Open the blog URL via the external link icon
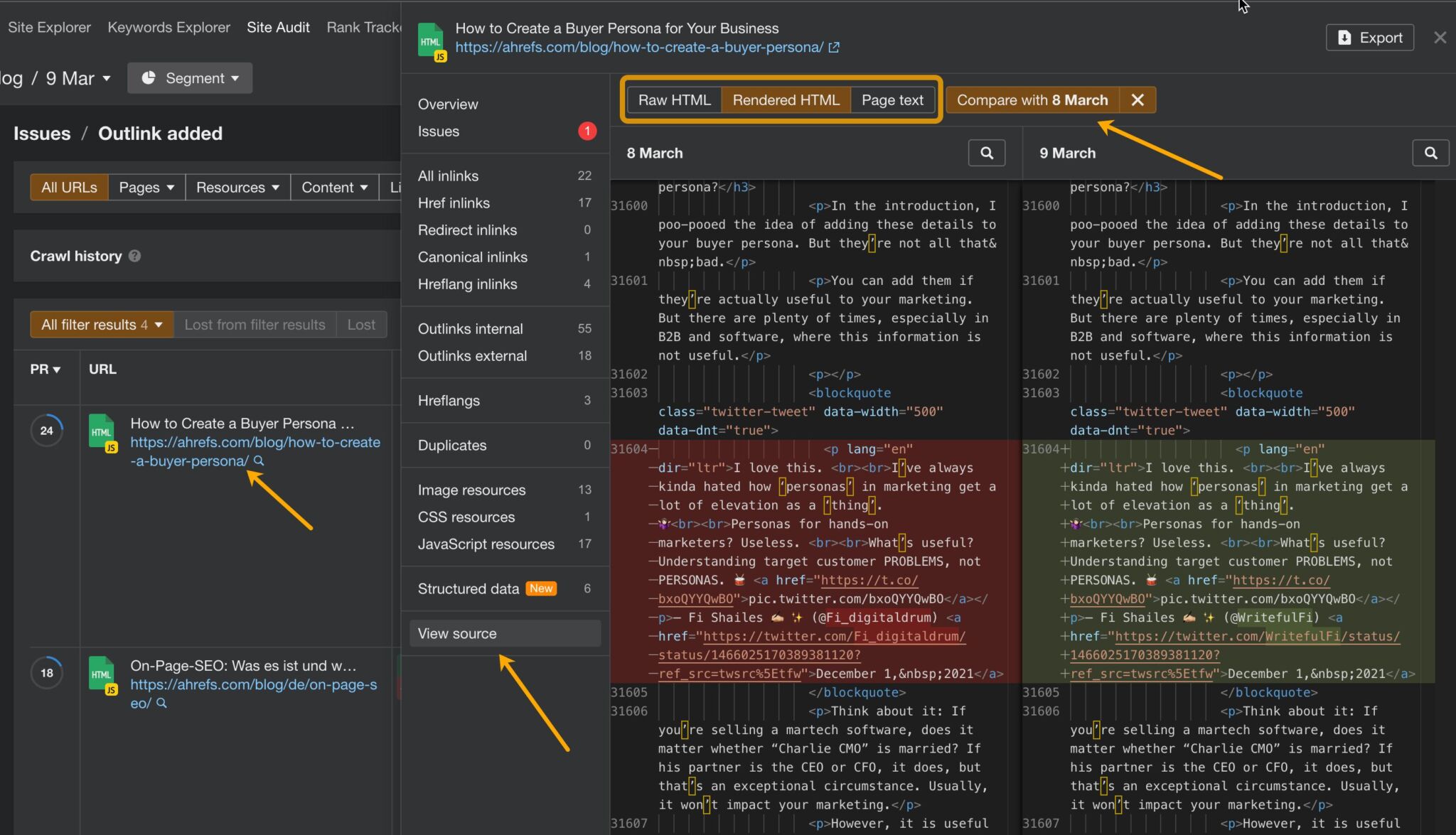Image resolution: width=1456 pixels, height=835 pixels. (x=835, y=47)
